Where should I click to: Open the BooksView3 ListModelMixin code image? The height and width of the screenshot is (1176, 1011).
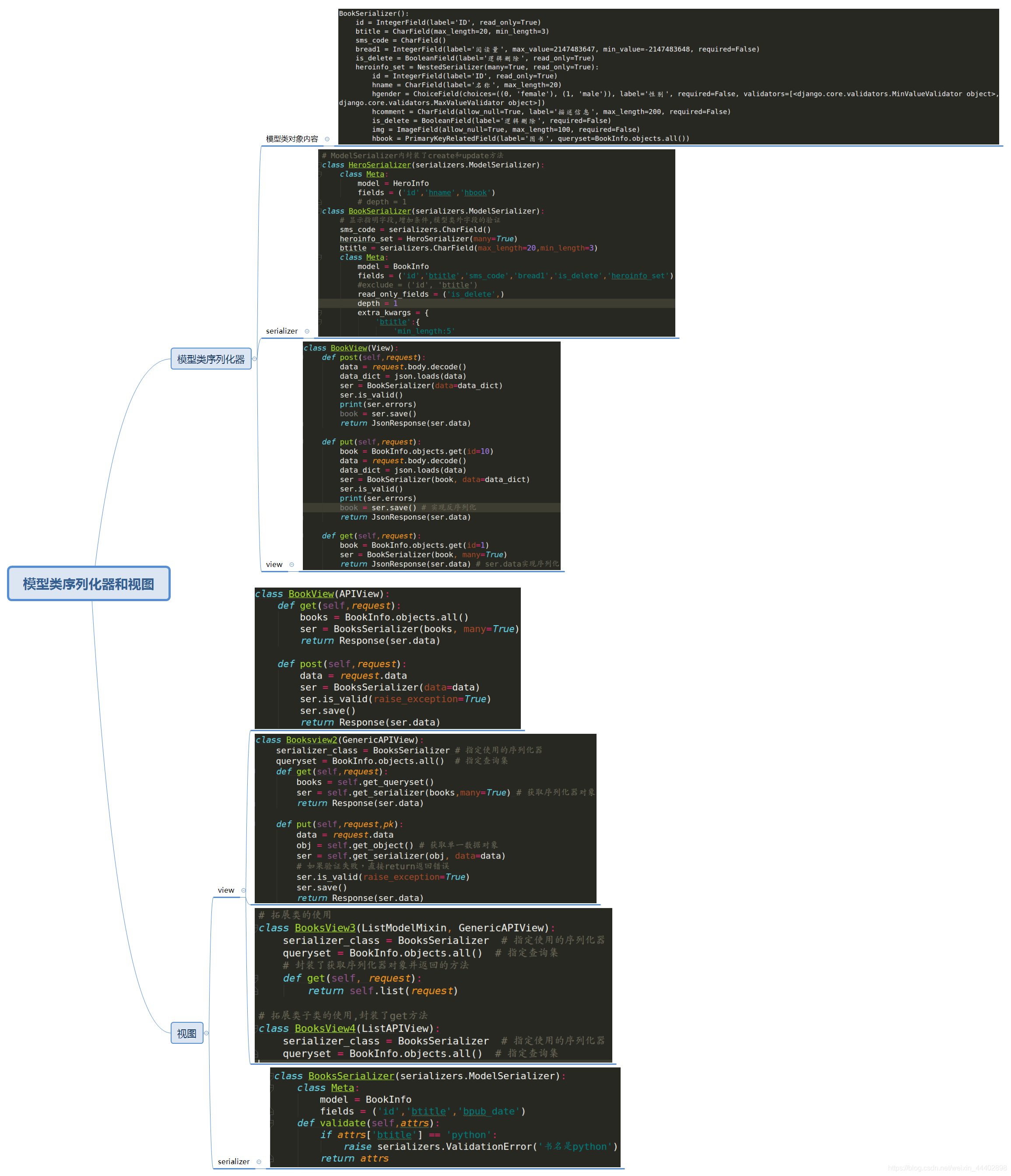pos(433,985)
